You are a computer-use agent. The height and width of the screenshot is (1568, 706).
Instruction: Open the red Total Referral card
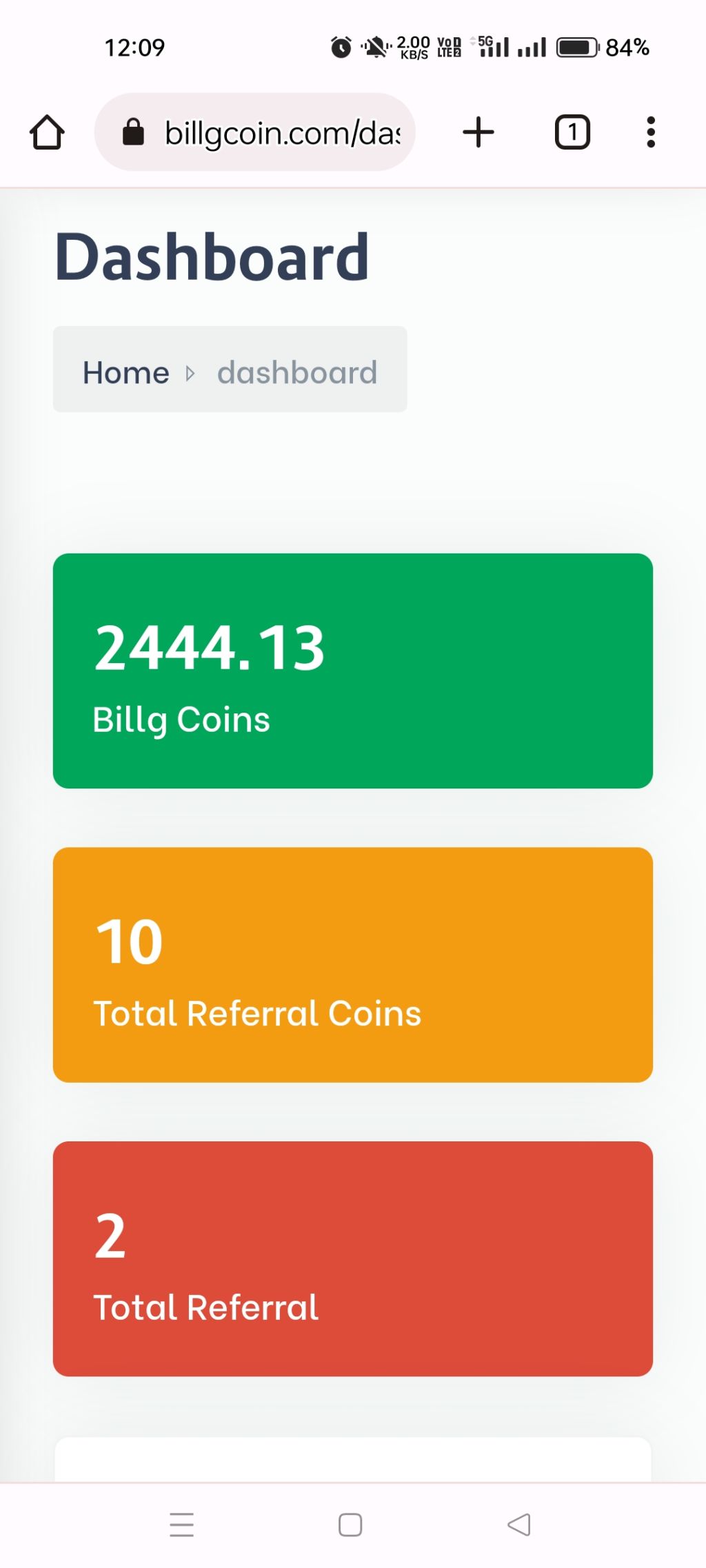tap(353, 1259)
